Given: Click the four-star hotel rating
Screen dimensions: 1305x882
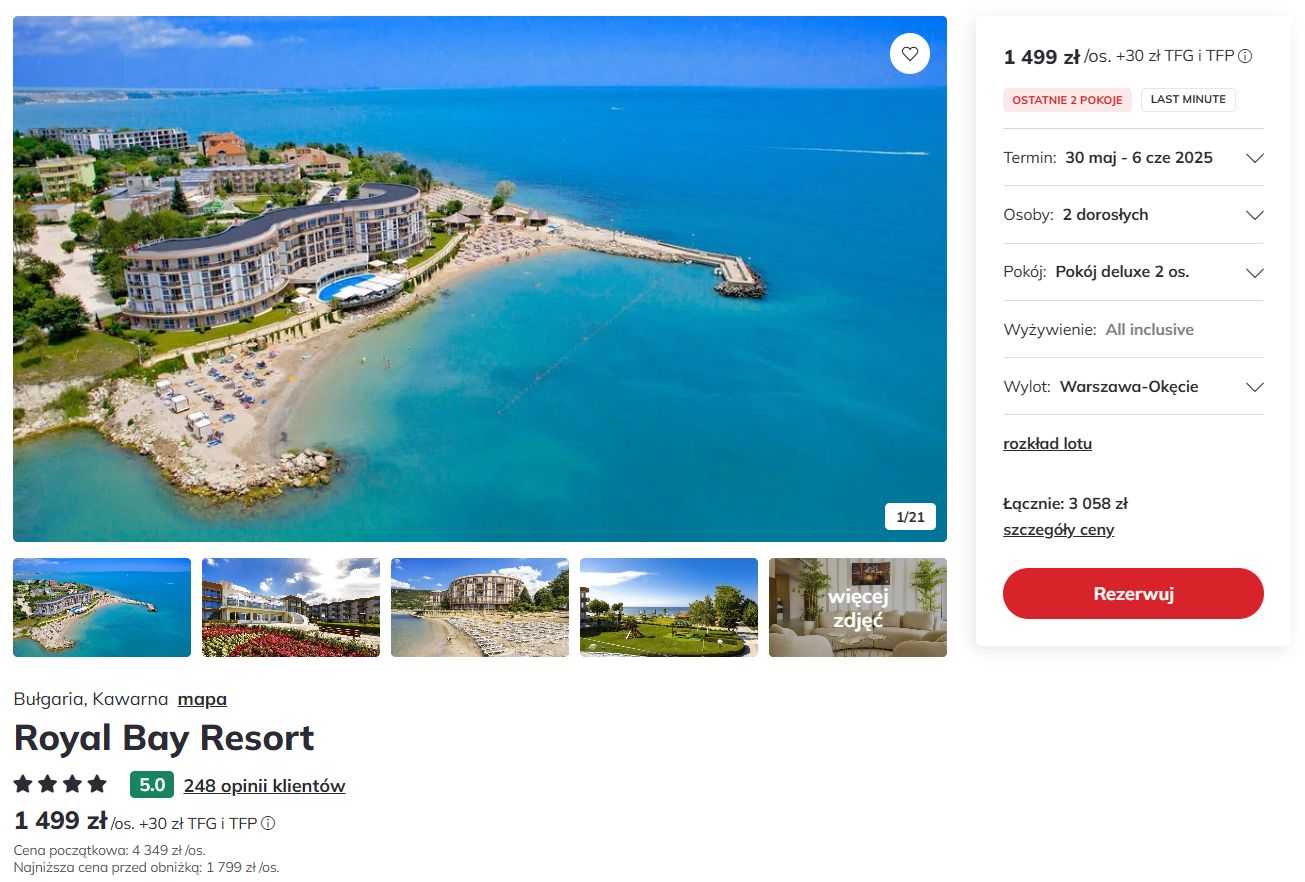Looking at the screenshot, I should (60, 784).
